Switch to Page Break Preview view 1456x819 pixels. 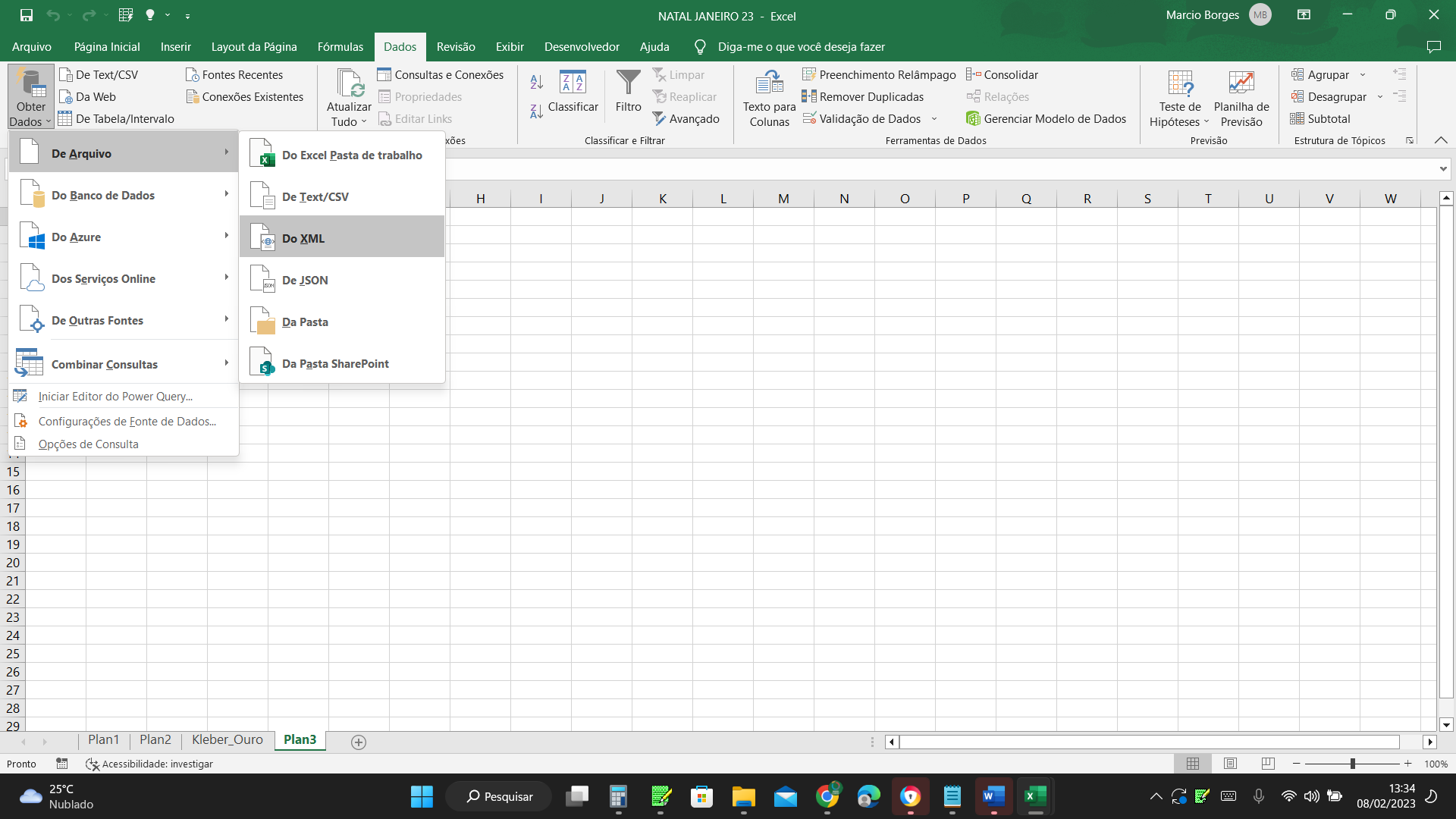pyautogui.click(x=1268, y=764)
